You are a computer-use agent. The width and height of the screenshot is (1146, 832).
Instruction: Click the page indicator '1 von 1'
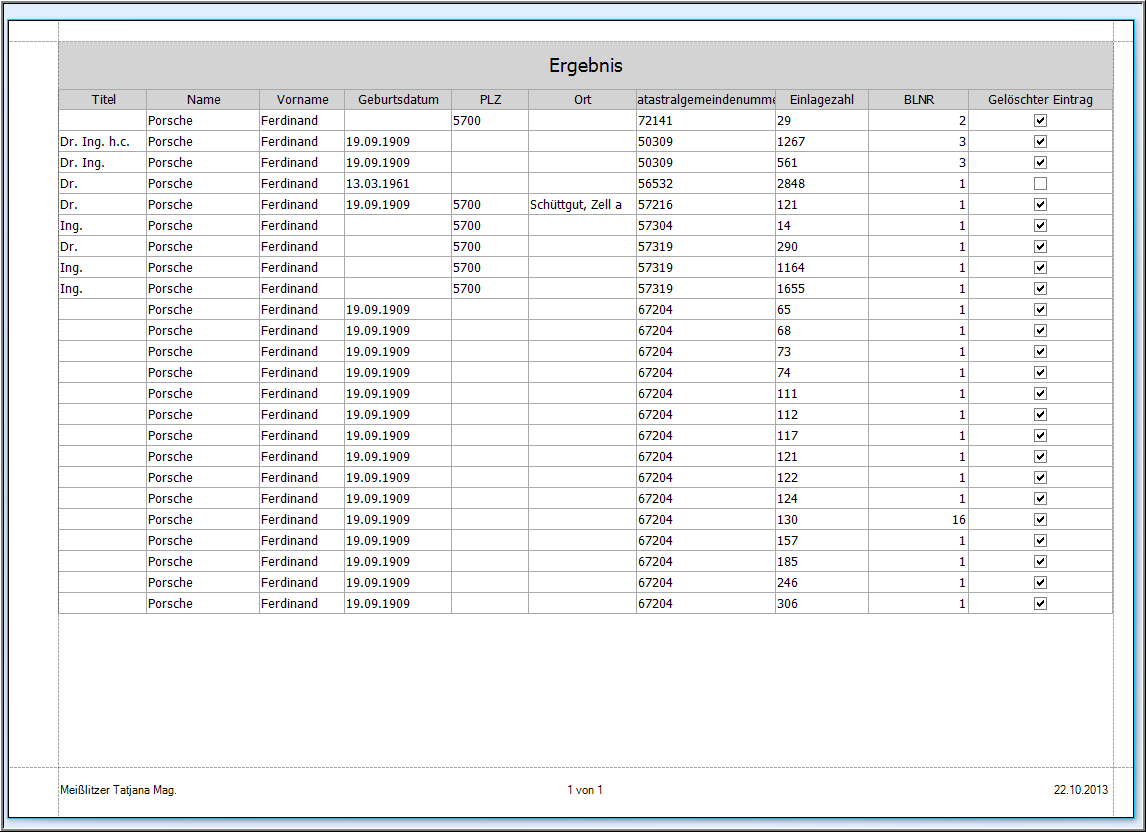click(x=585, y=790)
